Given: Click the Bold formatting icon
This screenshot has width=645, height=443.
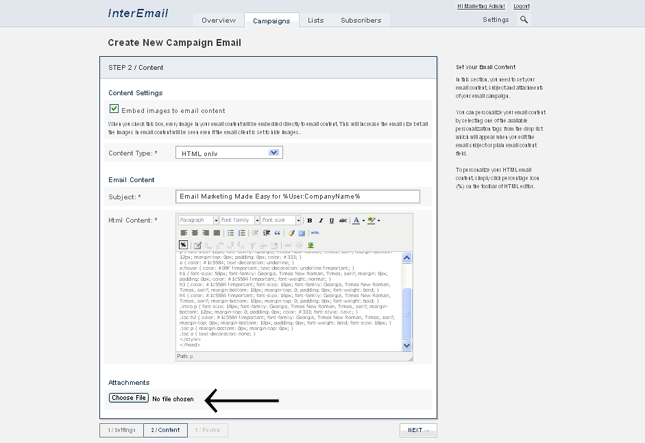Looking at the screenshot, I should (x=310, y=220).
